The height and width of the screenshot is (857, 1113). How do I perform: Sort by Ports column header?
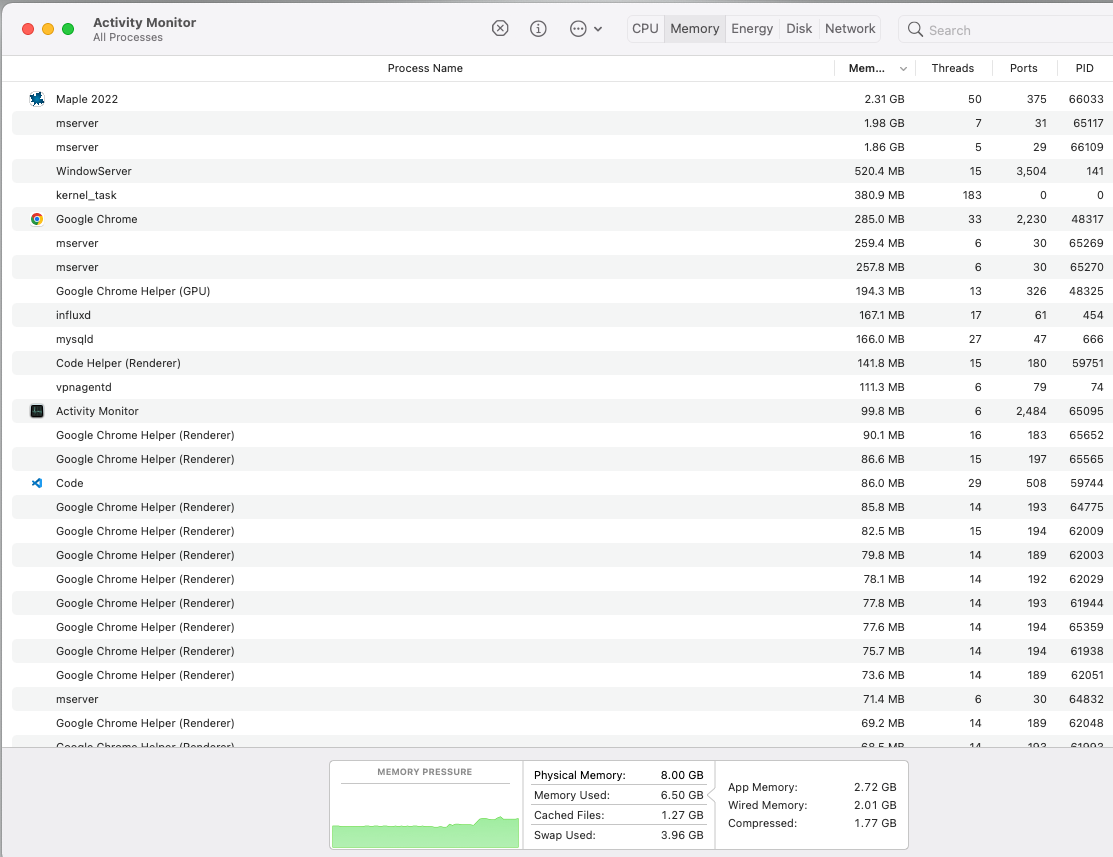pos(1024,68)
